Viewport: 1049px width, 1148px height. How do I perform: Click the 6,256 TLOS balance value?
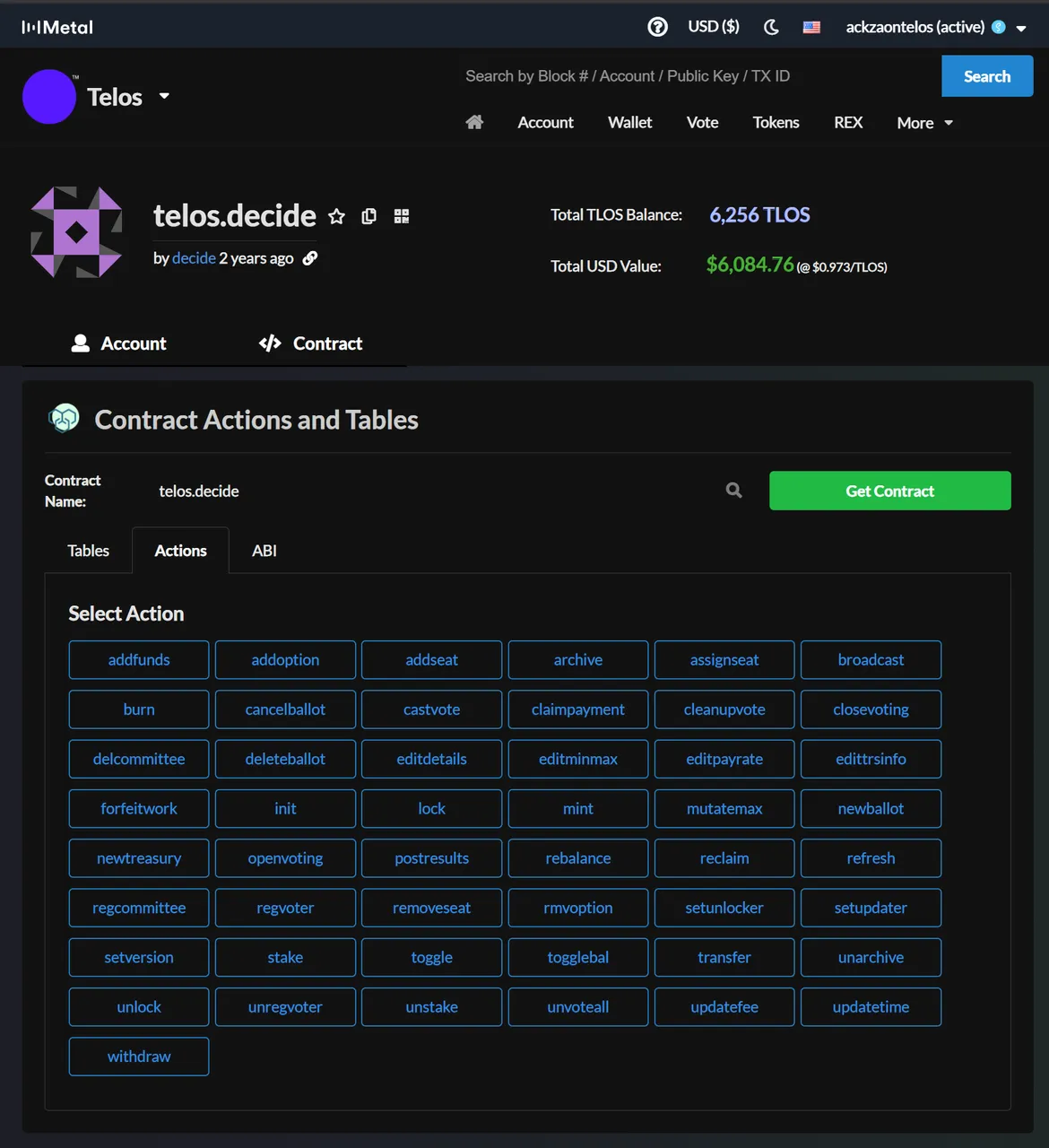(759, 215)
